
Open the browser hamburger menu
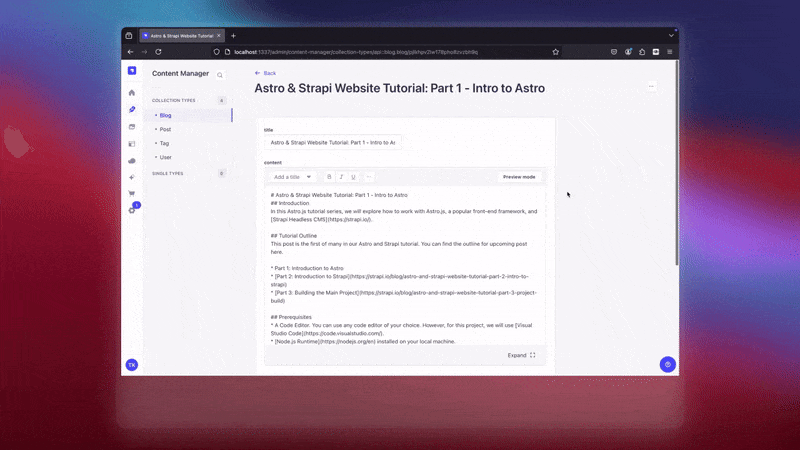click(670, 52)
